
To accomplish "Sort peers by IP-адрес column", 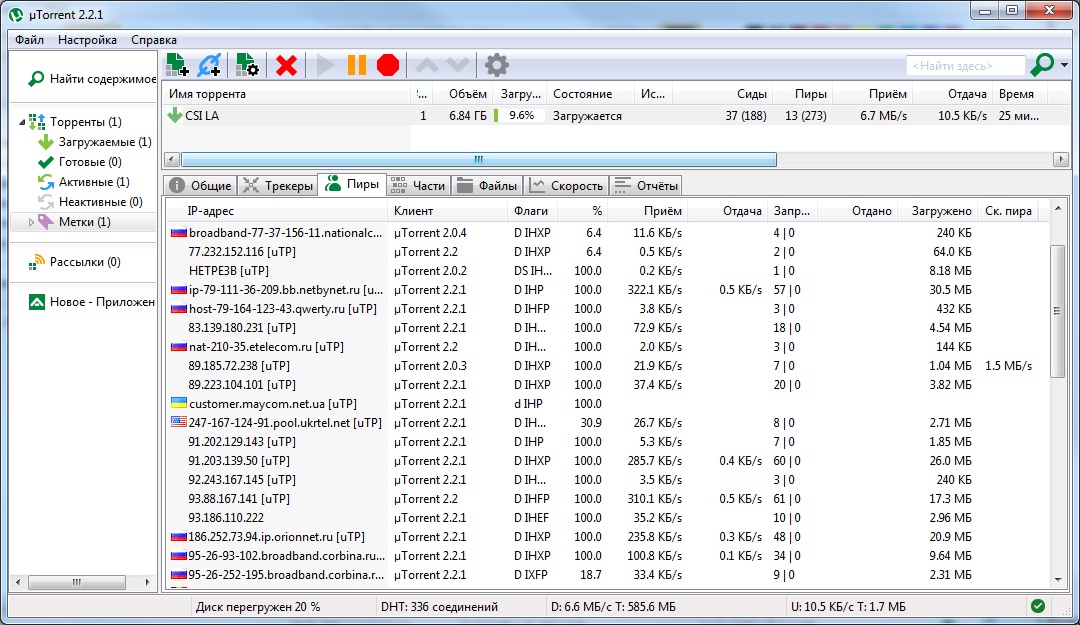I will (278, 211).
